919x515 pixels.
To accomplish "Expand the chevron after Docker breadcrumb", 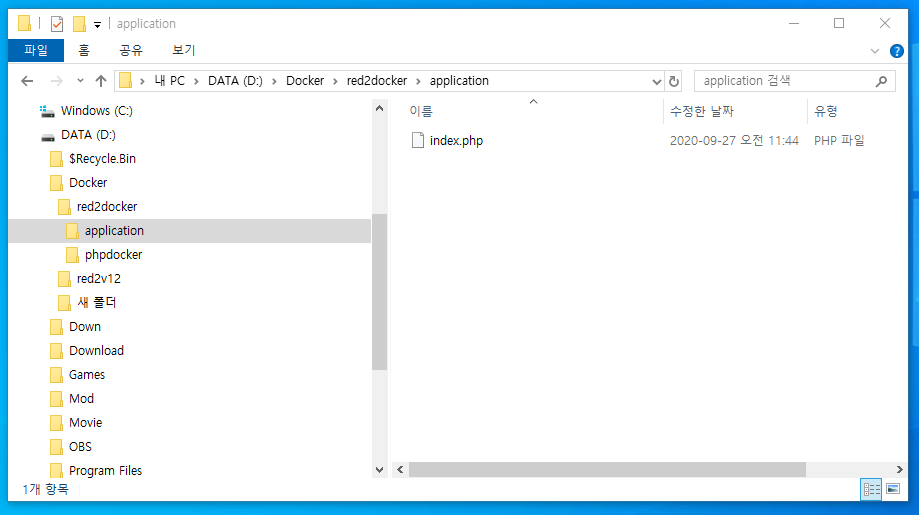I will (336, 81).
